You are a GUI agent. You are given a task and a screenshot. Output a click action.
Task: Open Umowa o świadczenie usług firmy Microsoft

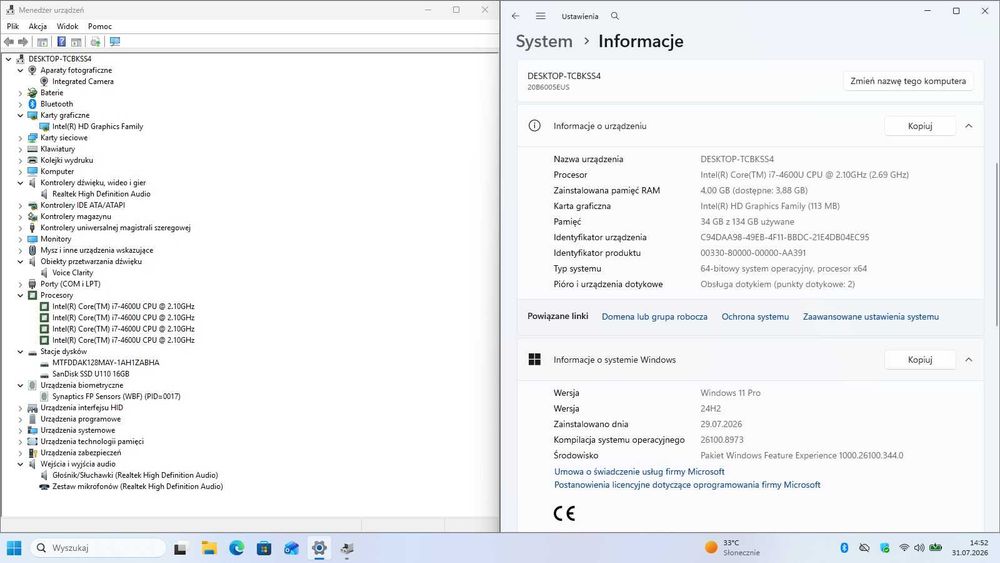point(639,472)
